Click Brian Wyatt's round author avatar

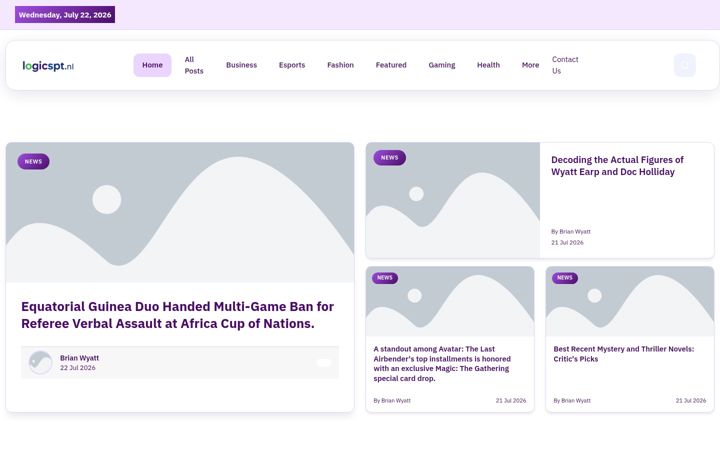pyautogui.click(x=40, y=362)
